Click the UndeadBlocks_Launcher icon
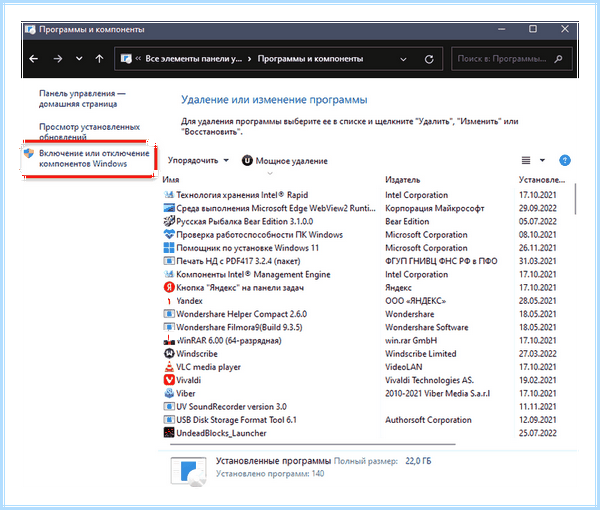 (x=169, y=433)
